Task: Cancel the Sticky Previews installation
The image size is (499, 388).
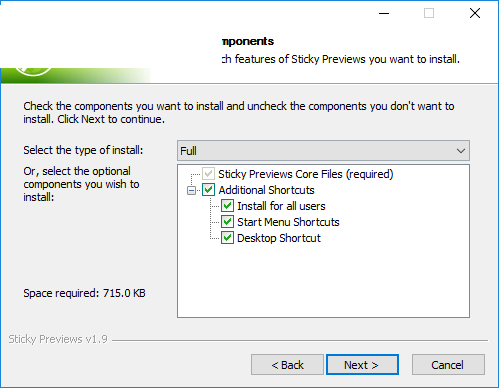Action: point(448,365)
